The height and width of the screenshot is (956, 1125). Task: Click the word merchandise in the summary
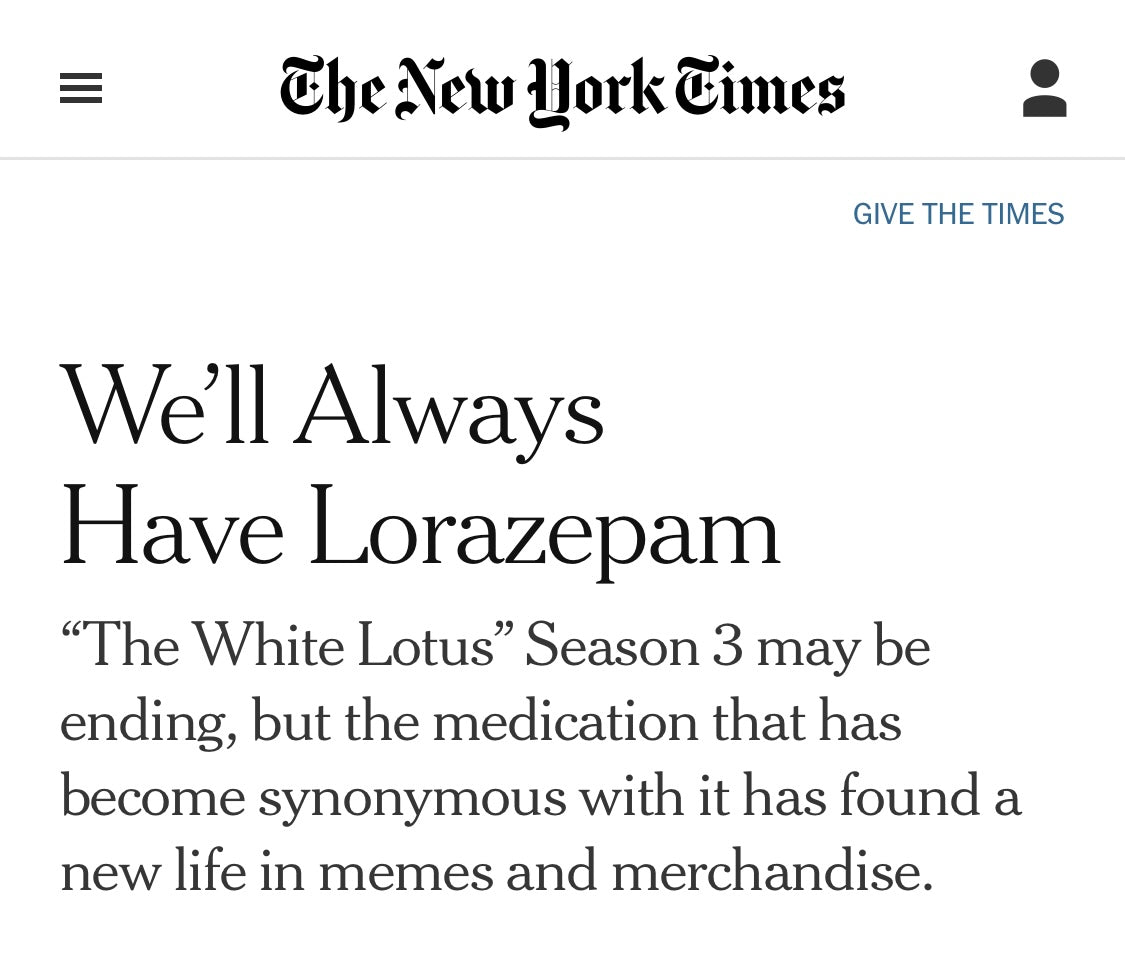tap(773, 870)
